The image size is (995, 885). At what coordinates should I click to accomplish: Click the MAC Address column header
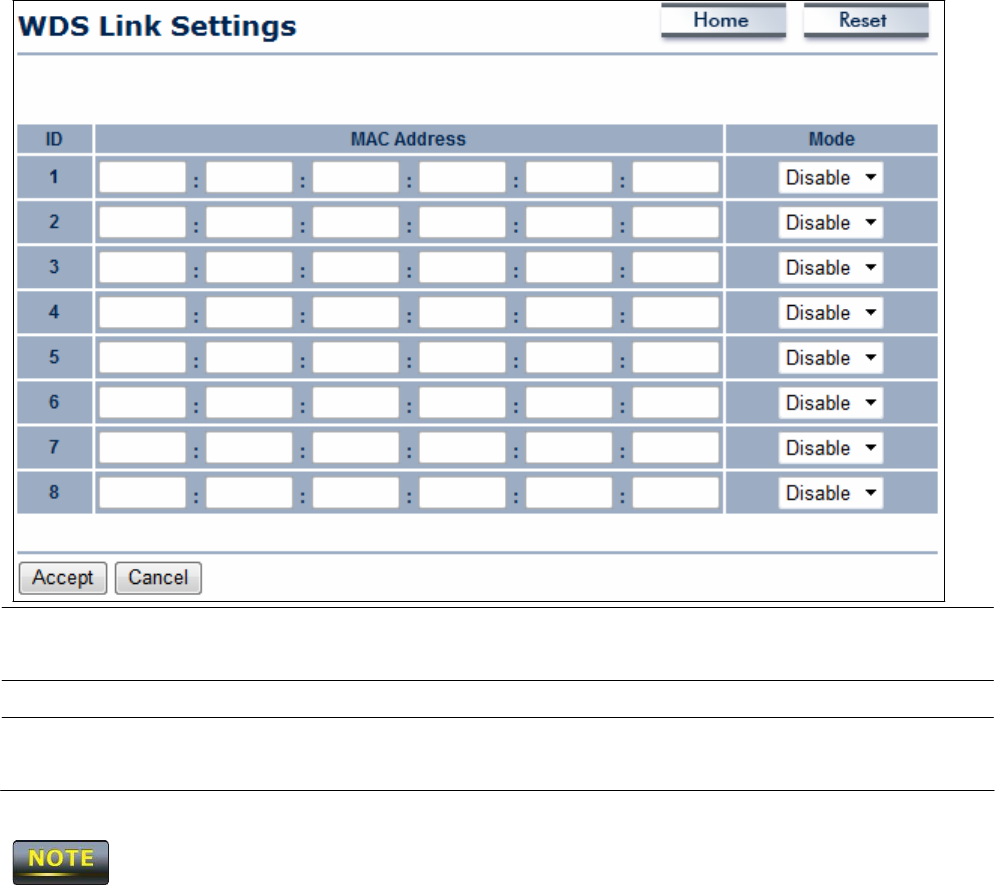[x=408, y=139]
